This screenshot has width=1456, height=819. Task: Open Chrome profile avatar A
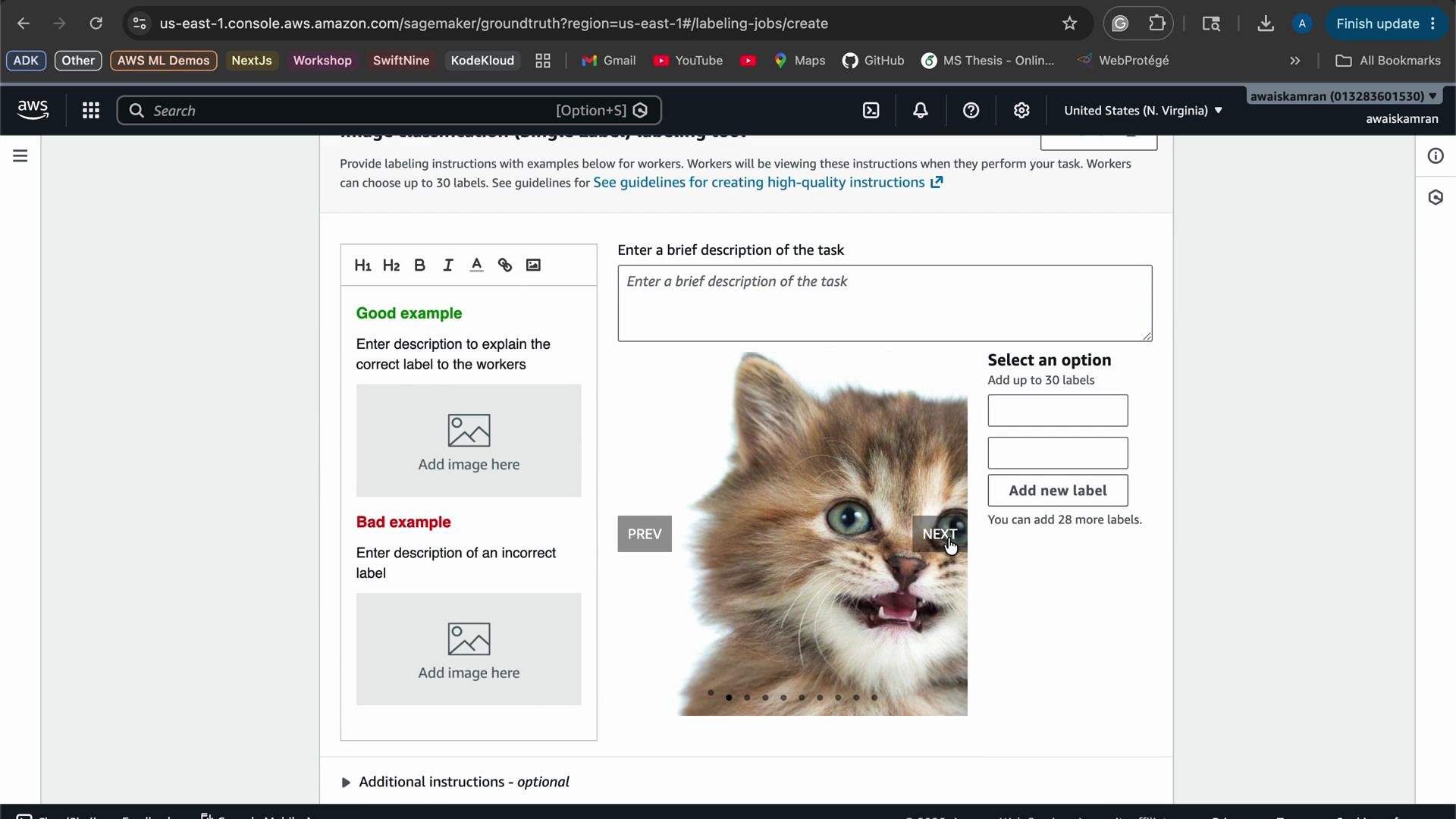point(1302,24)
